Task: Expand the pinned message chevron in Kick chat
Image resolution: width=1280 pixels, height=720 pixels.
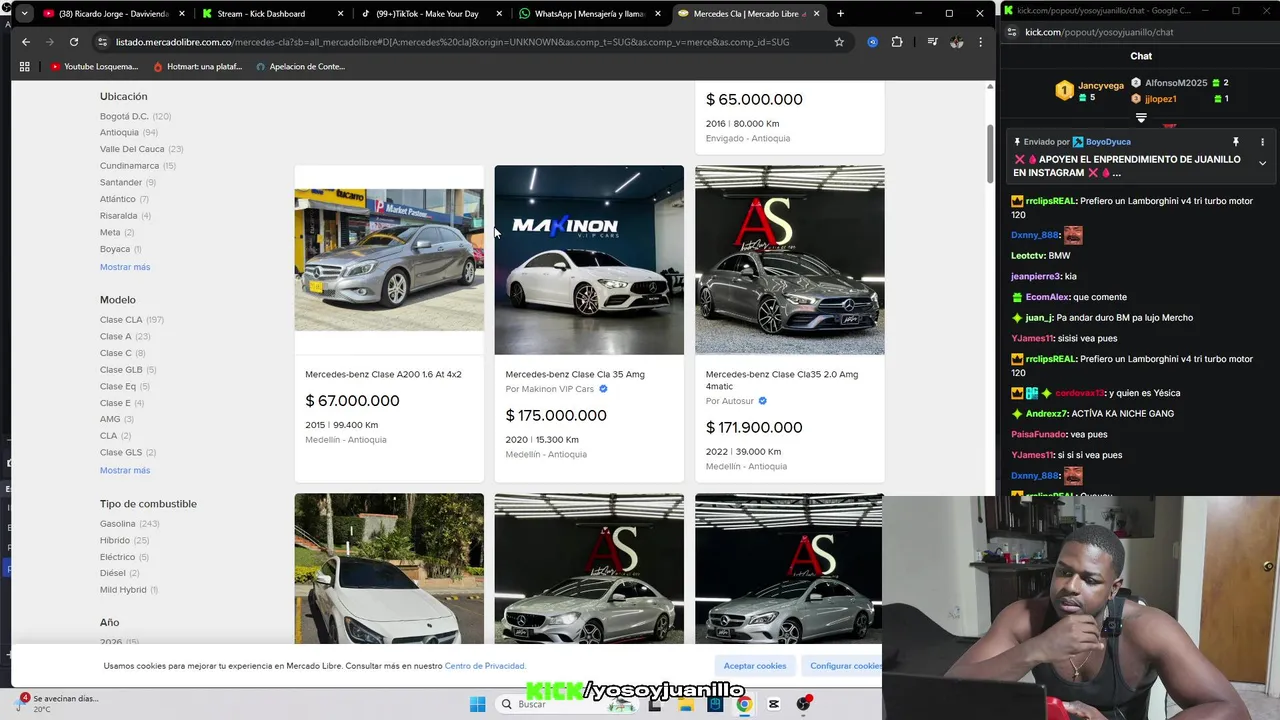Action: point(1262,163)
